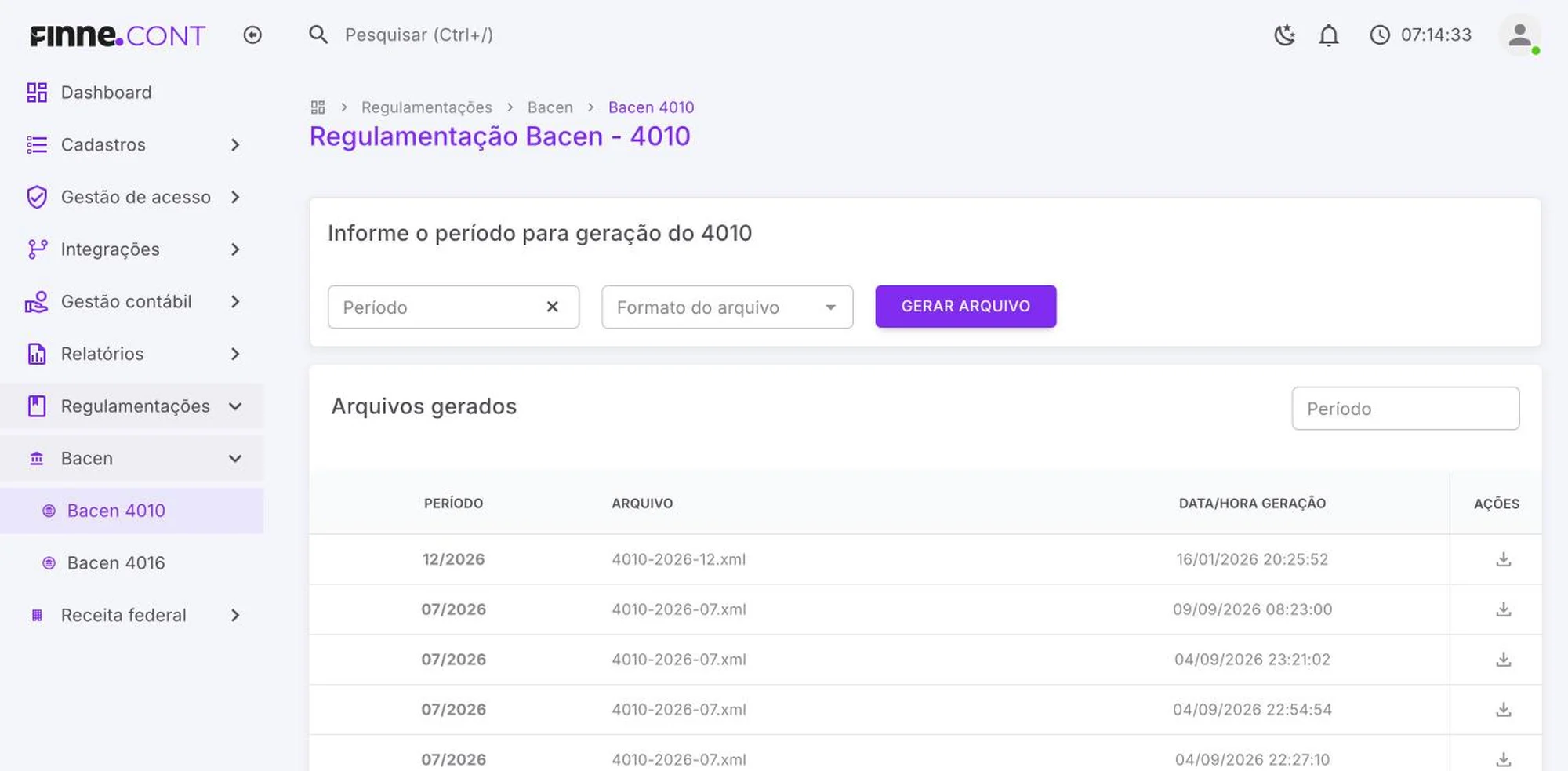Download file generated 04/09/2026 23:21:02

[x=1503, y=660]
